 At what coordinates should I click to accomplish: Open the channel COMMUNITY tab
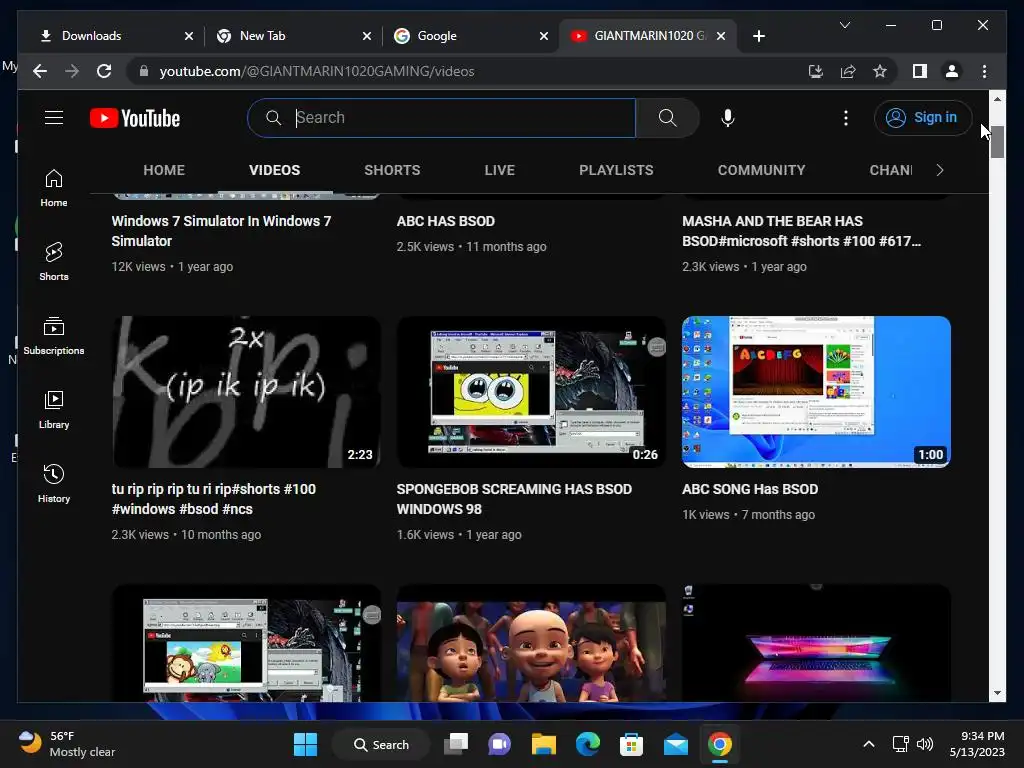(x=761, y=170)
